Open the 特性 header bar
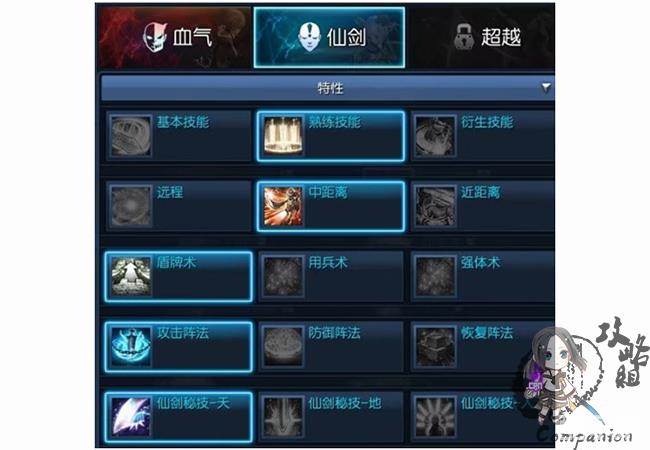Viewport: 650px width, 450px height. (327, 87)
